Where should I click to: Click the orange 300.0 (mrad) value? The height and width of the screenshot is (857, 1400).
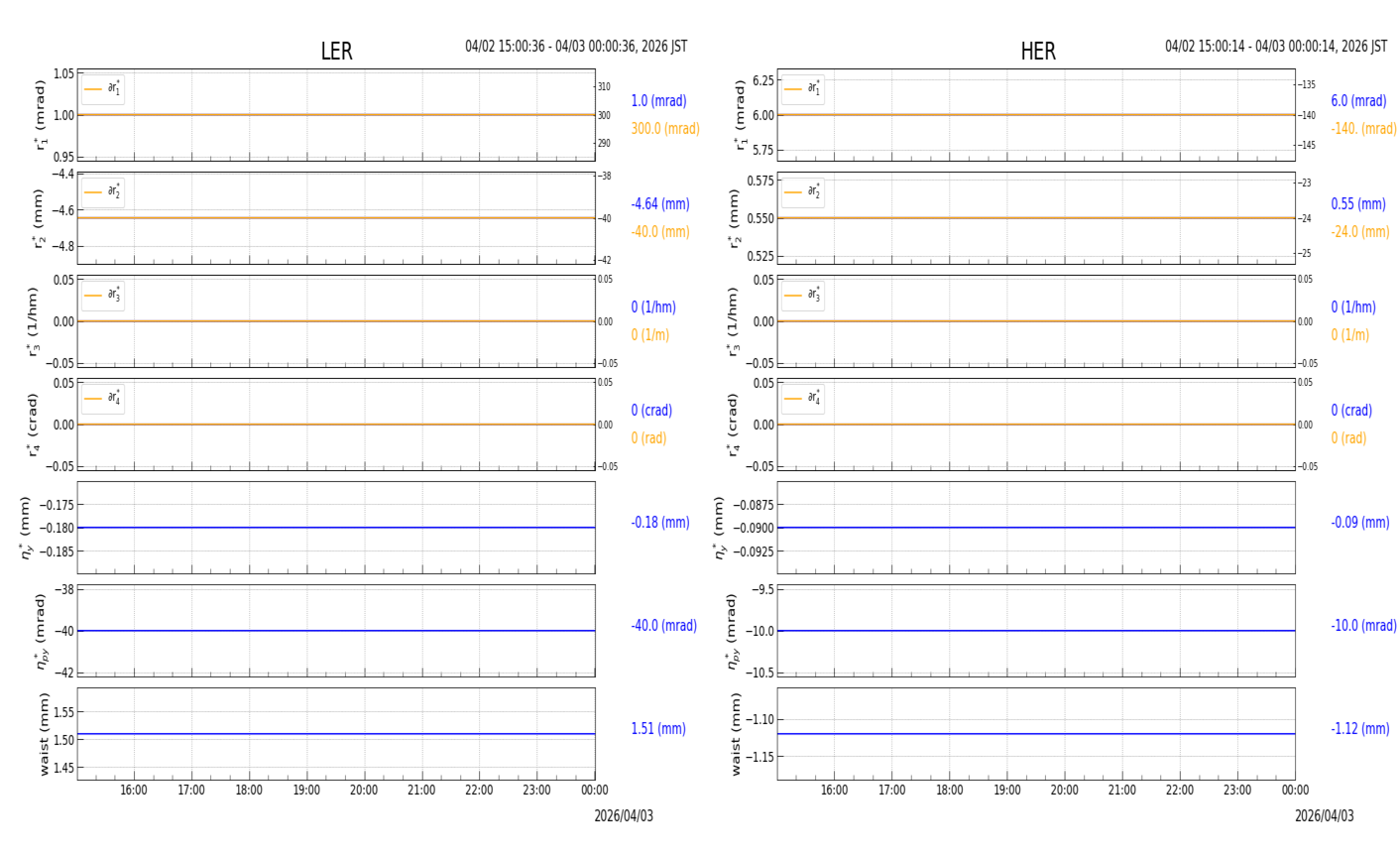(x=665, y=129)
